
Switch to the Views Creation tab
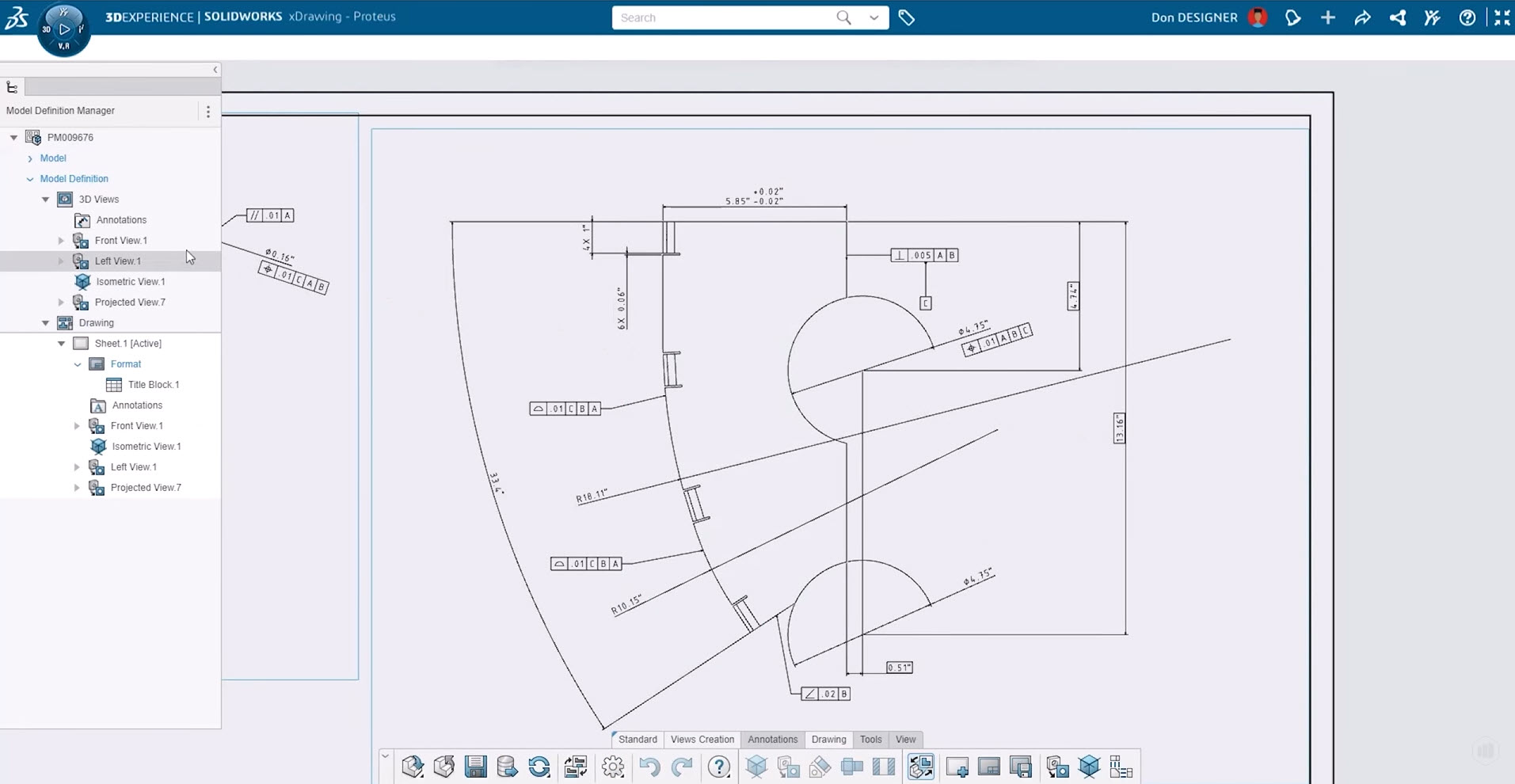click(x=702, y=740)
